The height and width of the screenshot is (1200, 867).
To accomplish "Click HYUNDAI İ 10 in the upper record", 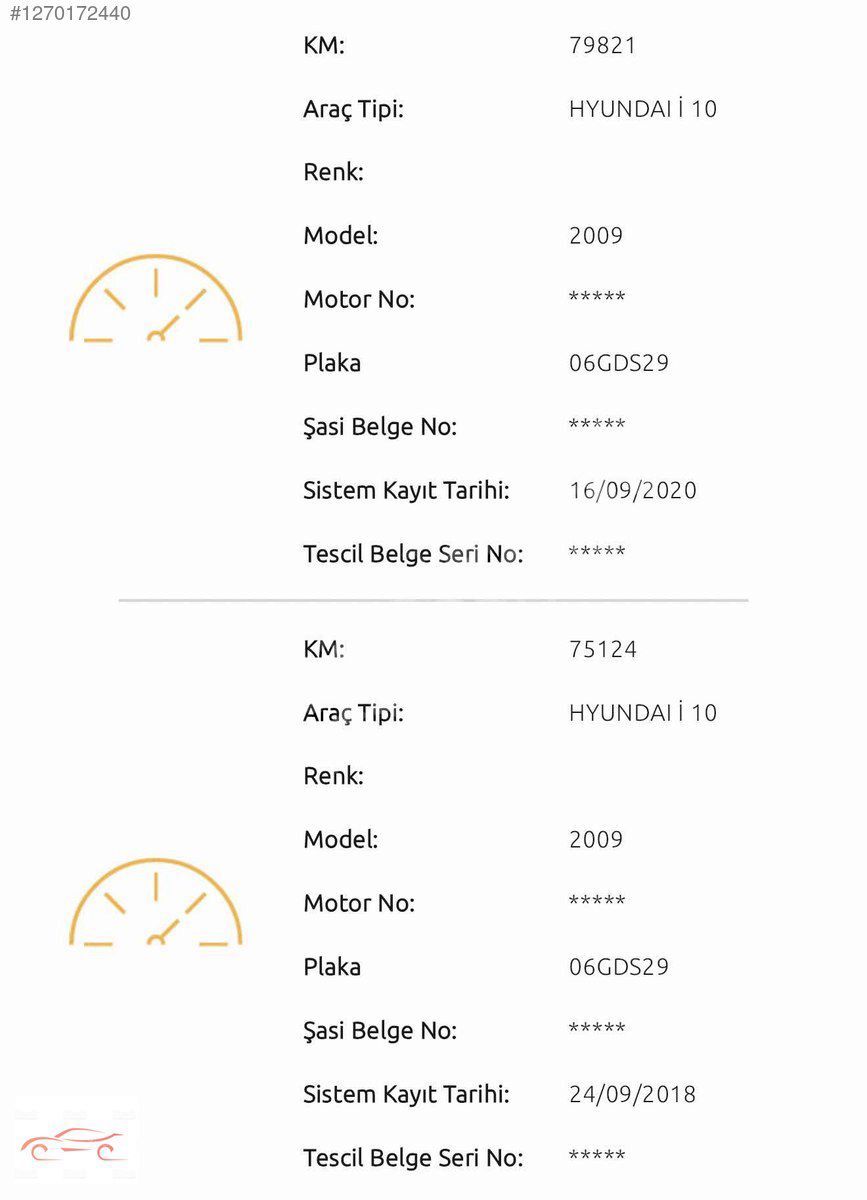I will [x=643, y=109].
